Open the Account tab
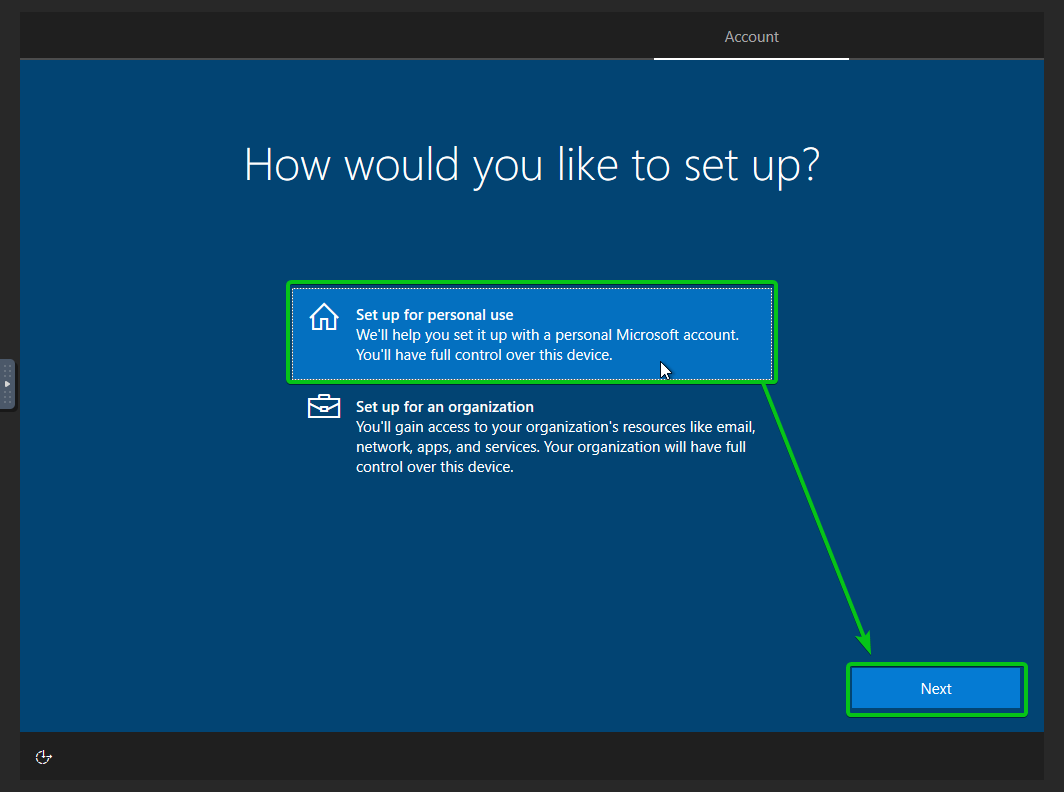The width and height of the screenshot is (1064, 792). [x=751, y=37]
